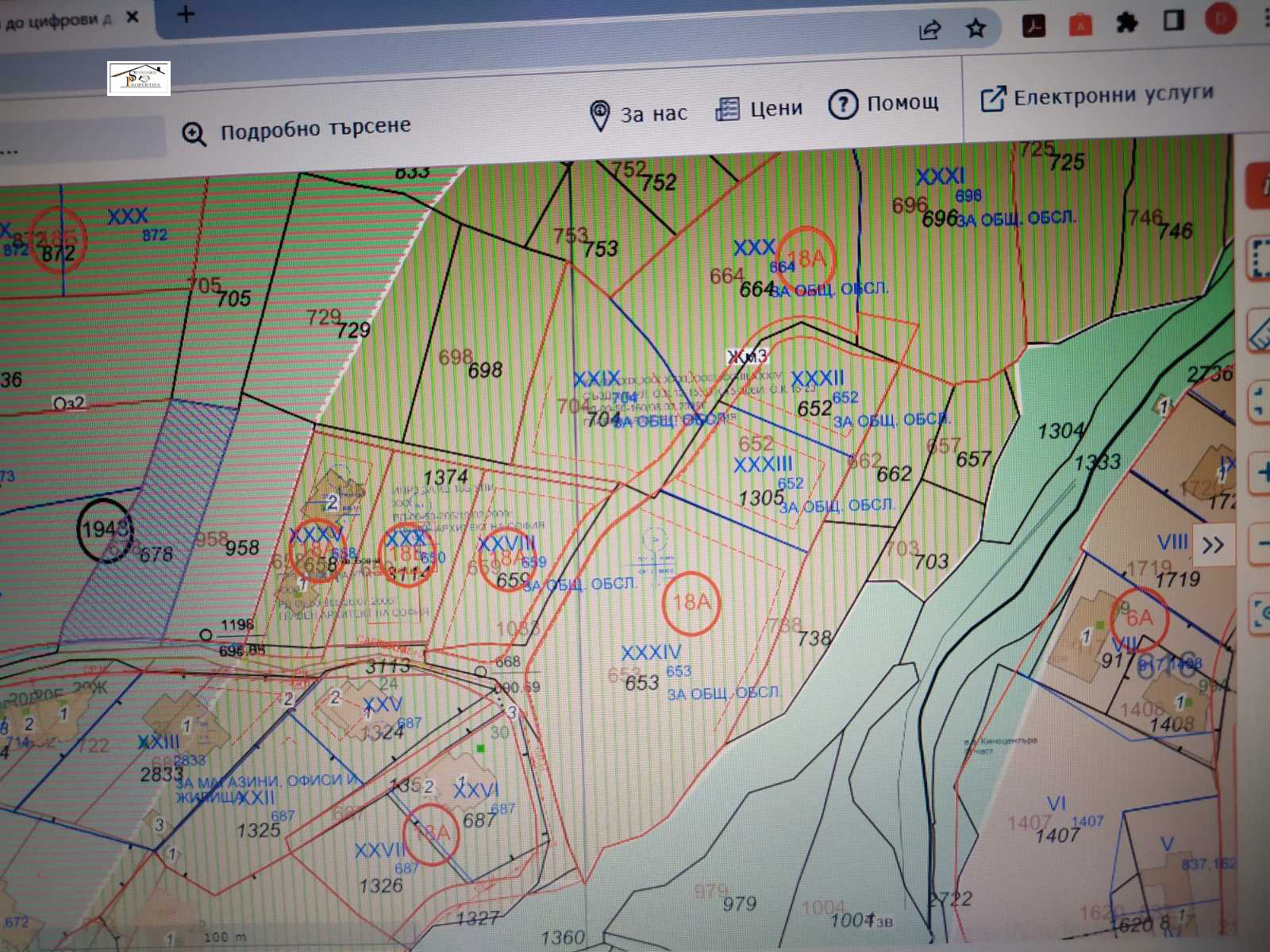This screenshot has height=952, width=1270.
Task: Click the Помощ help link
Action: [x=883, y=103]
